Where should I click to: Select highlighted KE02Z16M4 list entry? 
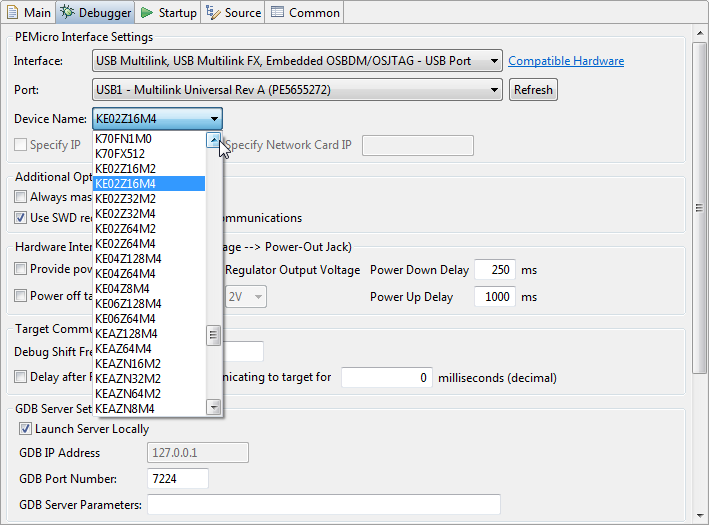(x=149, y=184)
